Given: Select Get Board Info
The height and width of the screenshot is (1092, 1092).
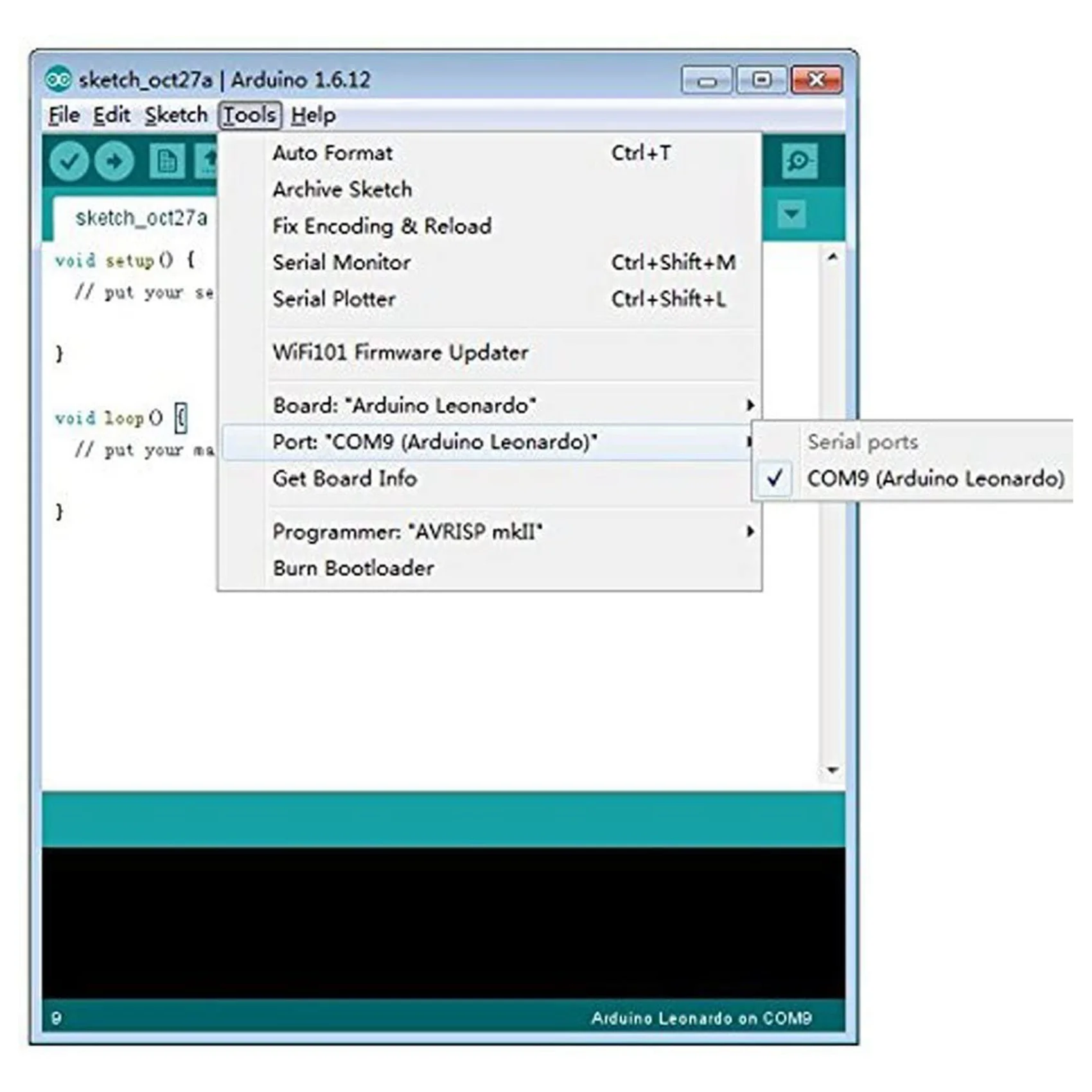Looking at the screenshot, I should click(x=491, y=479).
